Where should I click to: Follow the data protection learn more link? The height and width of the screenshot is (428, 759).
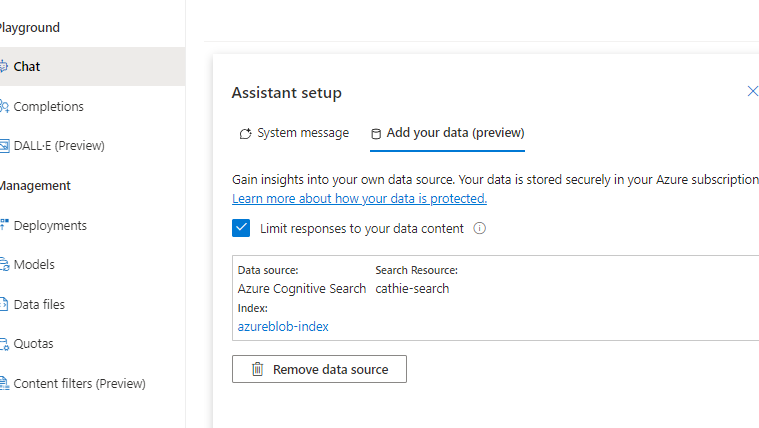tap(359, 199)
